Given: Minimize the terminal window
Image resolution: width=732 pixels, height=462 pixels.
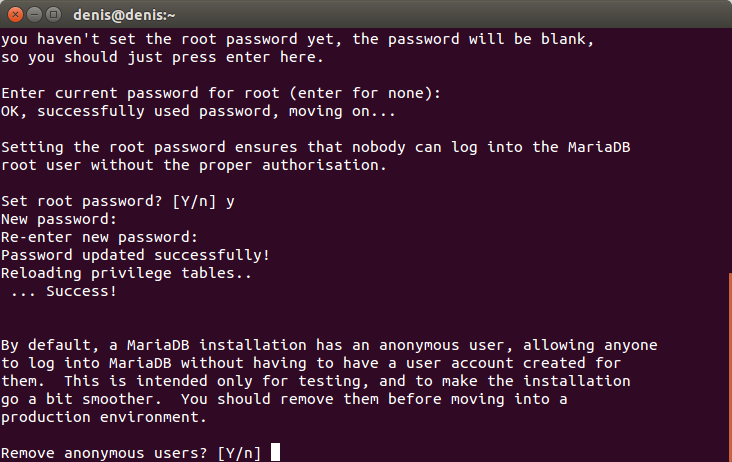Looking at the screenshot, I should (33, 14).
